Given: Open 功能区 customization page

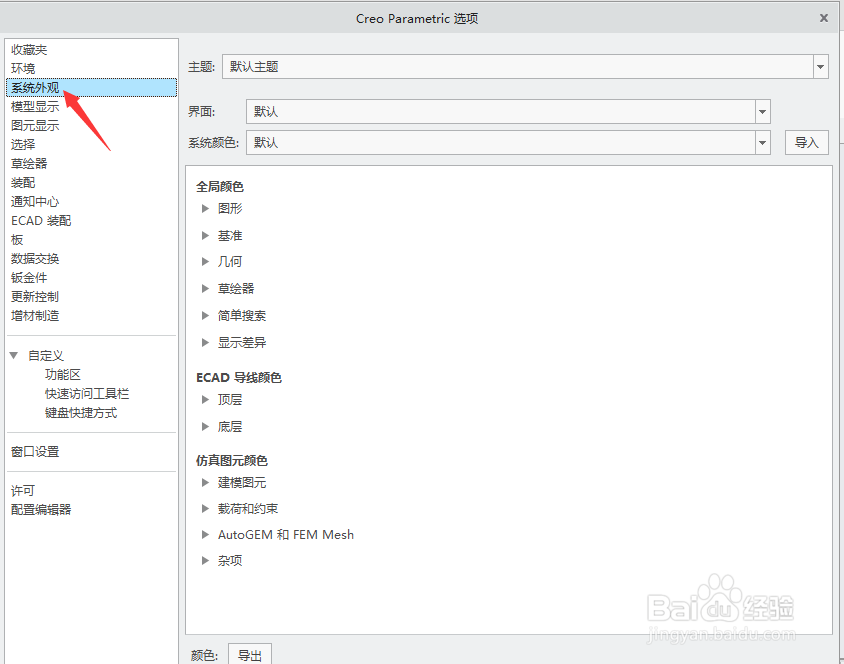Looking at the screenshot, I should pyautogui.click(x=62, y=375).
